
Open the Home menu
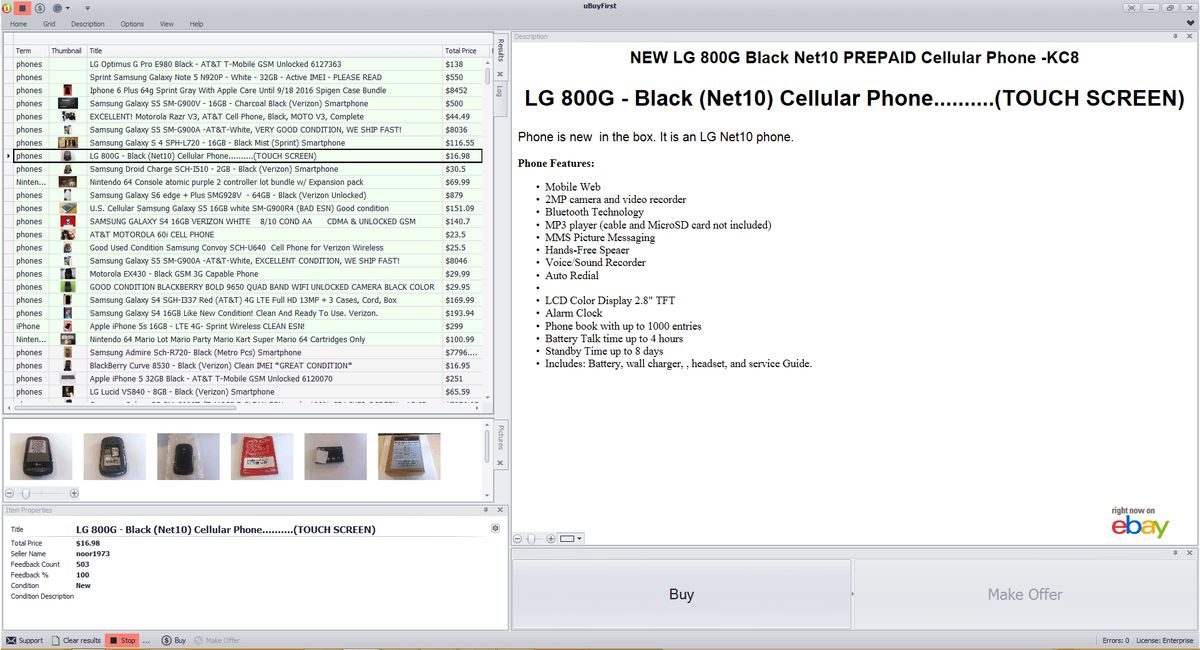point(18,24)
